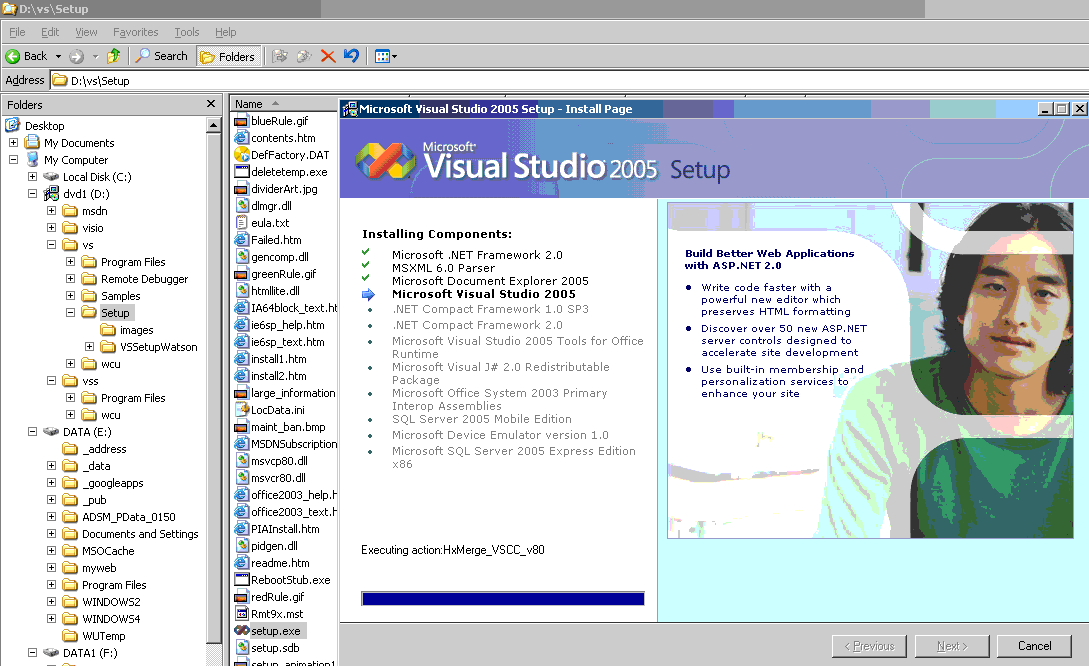Select the maint_ban.bmp file icon
This screenshot has height=666, width=1089.
(242, 426)
